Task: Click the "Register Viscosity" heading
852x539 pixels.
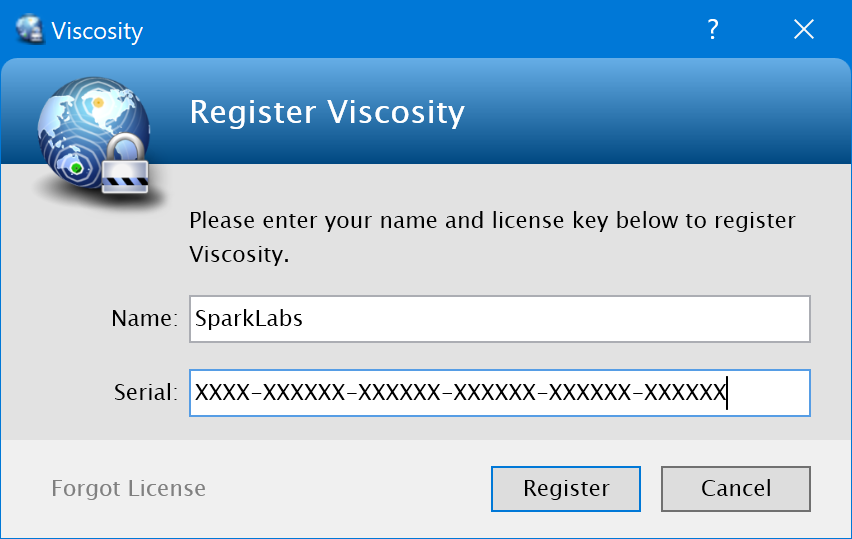Action: pyautogui.click(x=327, y=112)
